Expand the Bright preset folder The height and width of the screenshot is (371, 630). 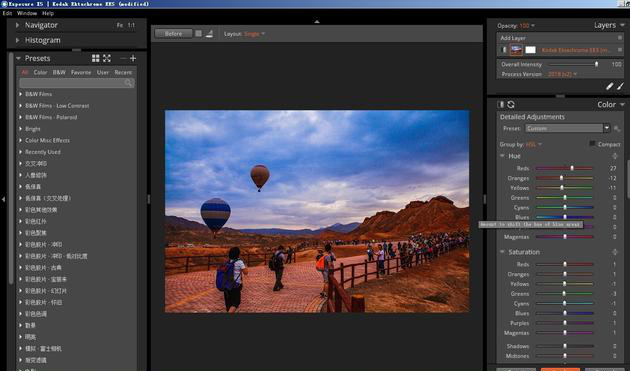(20, 129)
